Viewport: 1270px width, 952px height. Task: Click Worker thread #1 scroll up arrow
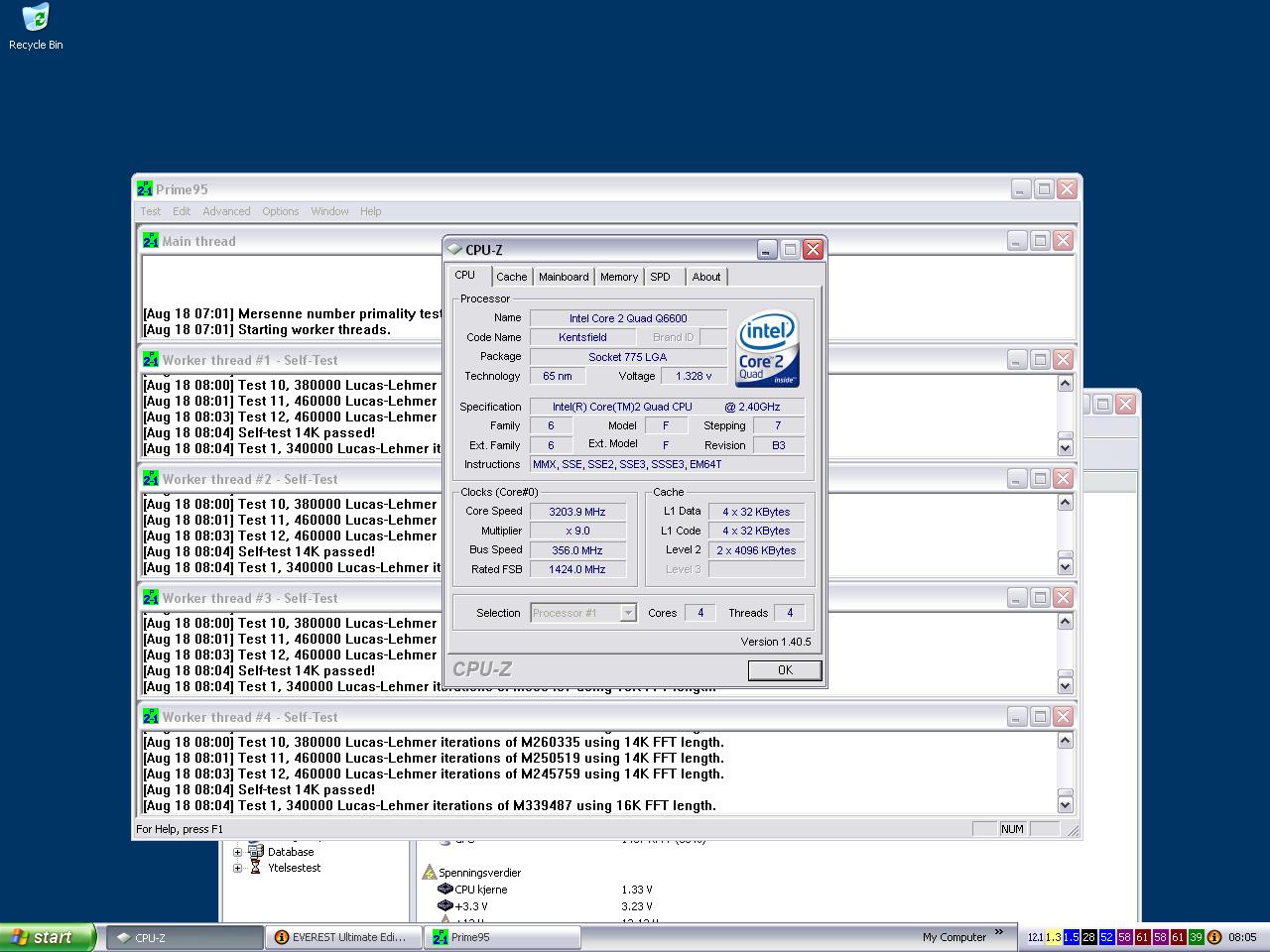1065,384
